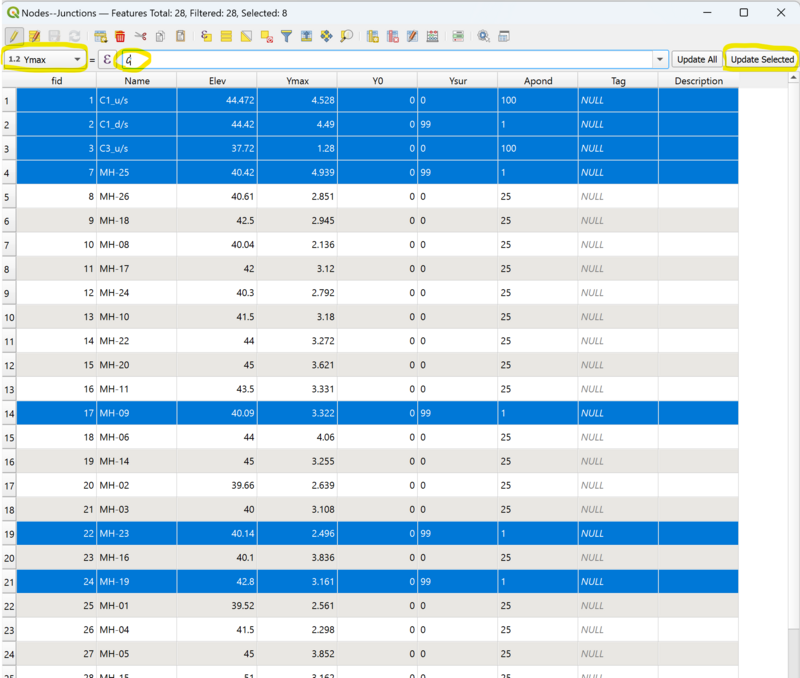
Task: Click the Update All button
Action: (x=696, y=60)
